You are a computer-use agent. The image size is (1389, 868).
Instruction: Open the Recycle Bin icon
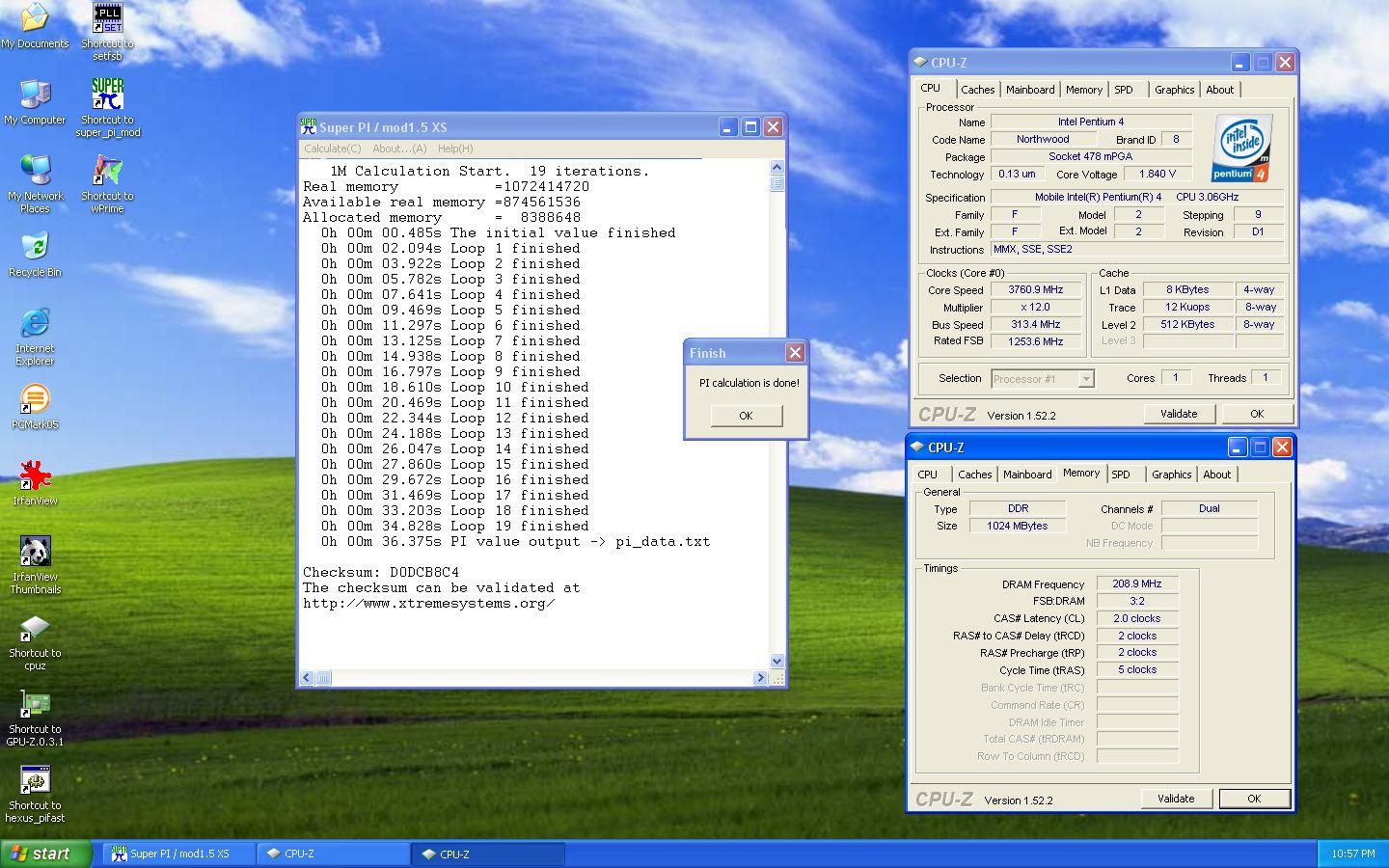point(35,255)
